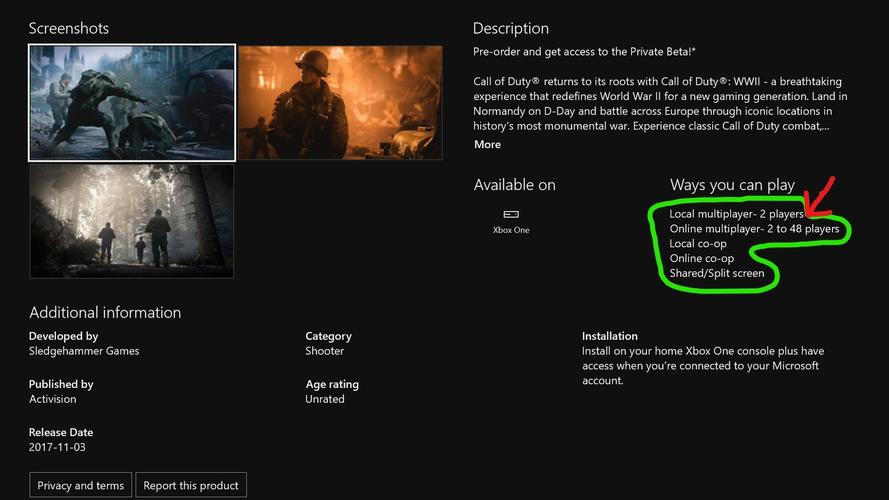Click the 'Xbox One' label
This screenshot has width=889, height=500.
click(511, 230)
